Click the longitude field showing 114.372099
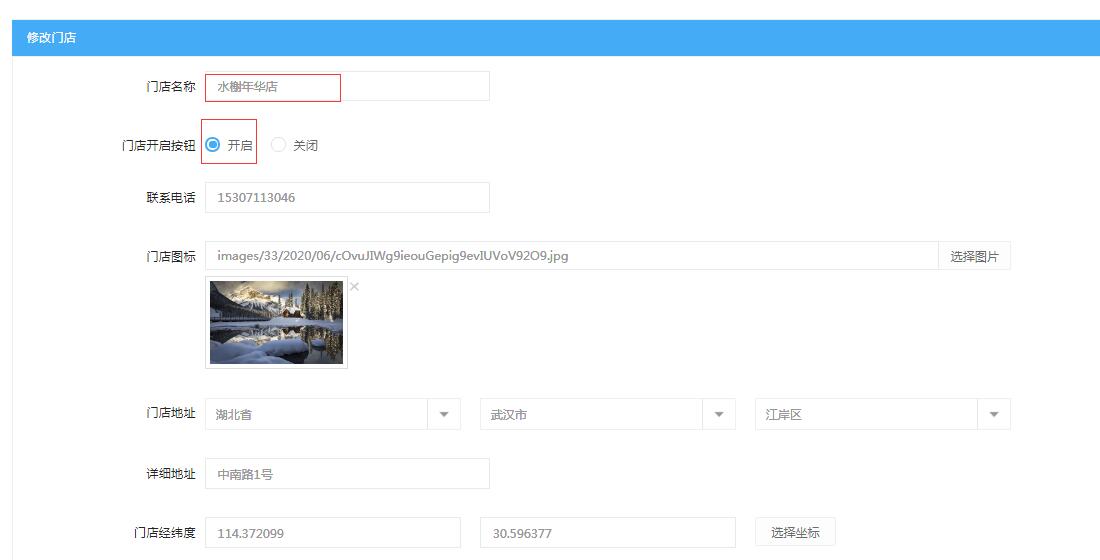The image size is (1100, 560). [x=333, y=533]
